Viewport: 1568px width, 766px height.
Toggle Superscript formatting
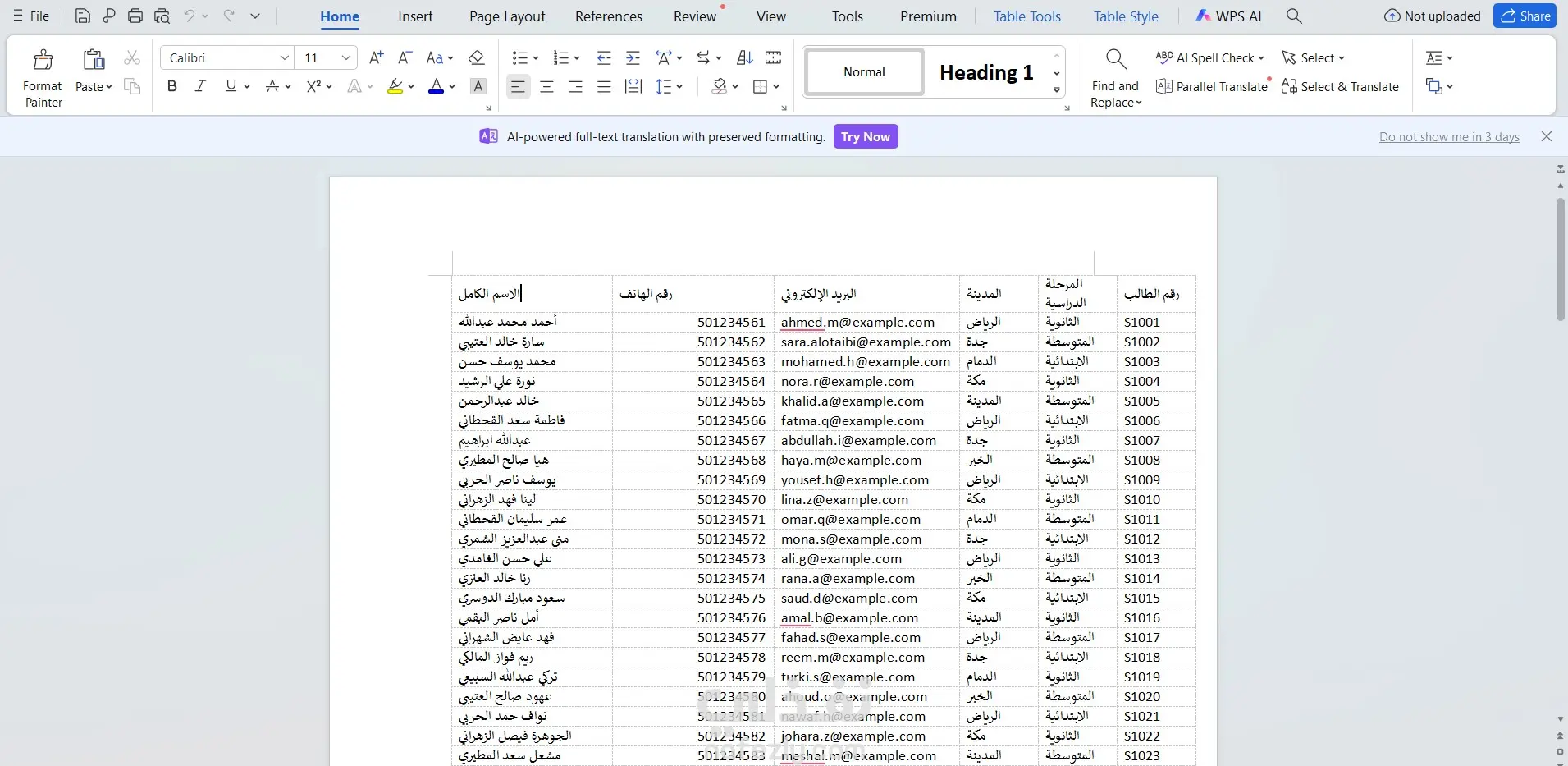coord(313,86)
